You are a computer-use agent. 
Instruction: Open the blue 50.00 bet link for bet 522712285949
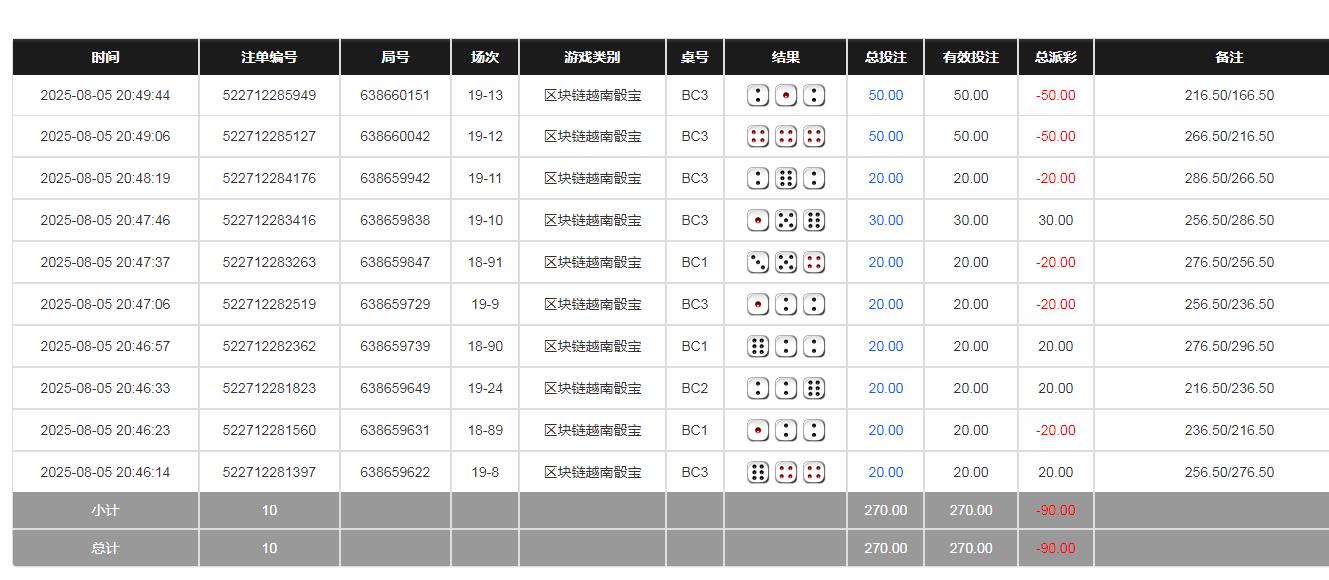pyautogui.click(x=884, y=94)
